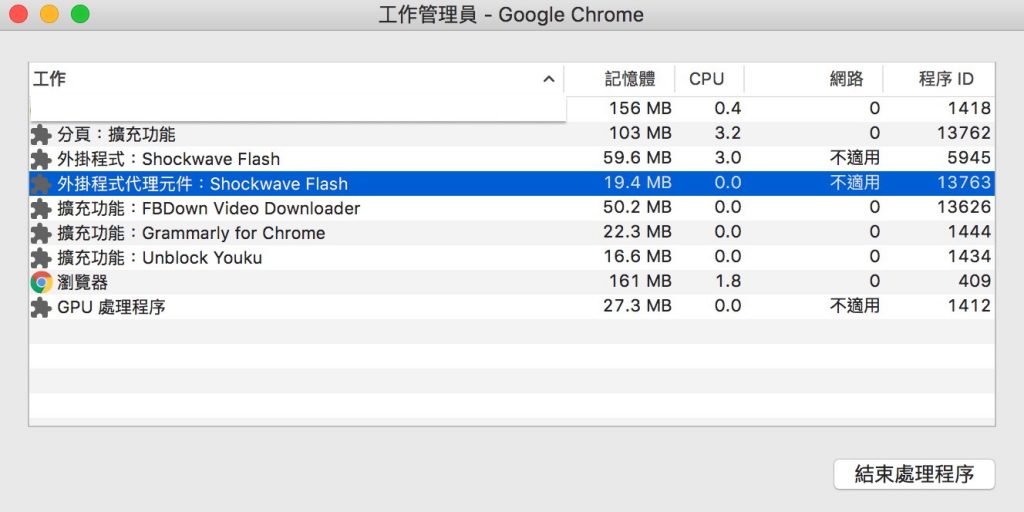The image size is (1024, 512).
Task: Click memory value 27.3 MB
Action: pyautogui.click(x=637, y=306)
